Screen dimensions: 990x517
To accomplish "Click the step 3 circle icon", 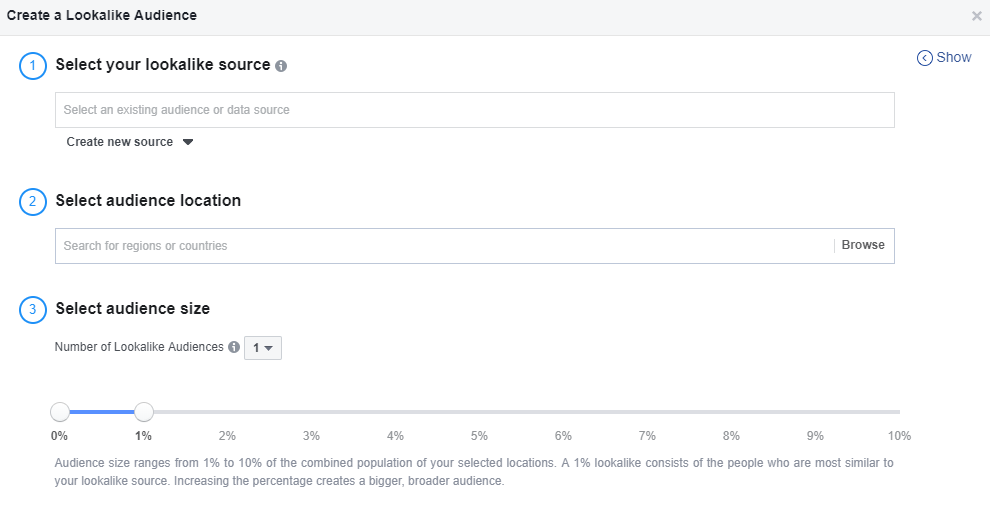I will click(33, 310).
